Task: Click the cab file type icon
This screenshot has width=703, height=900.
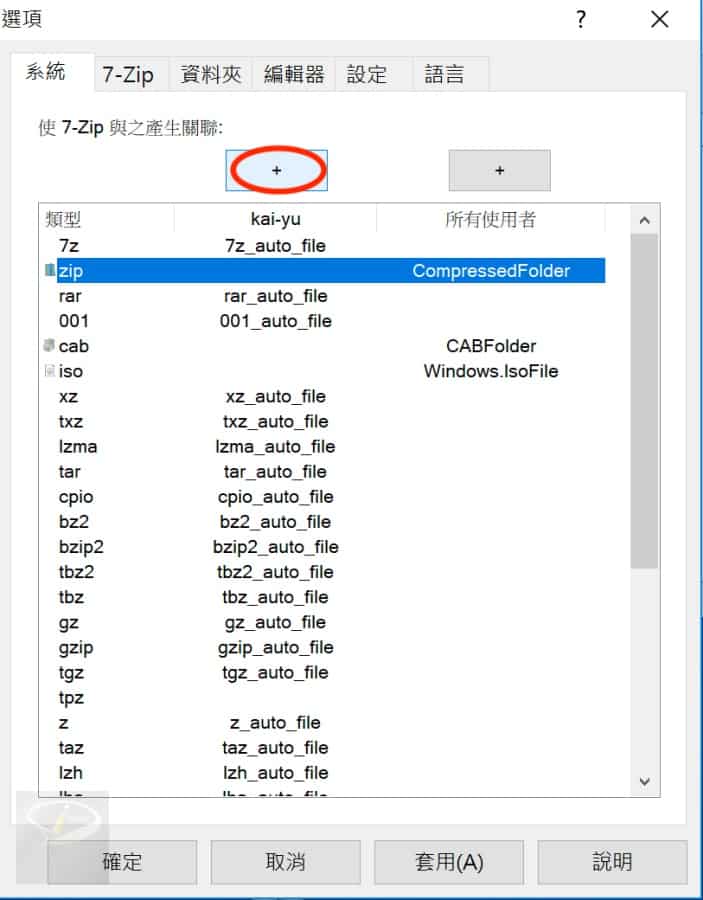Action: point(49,345)
